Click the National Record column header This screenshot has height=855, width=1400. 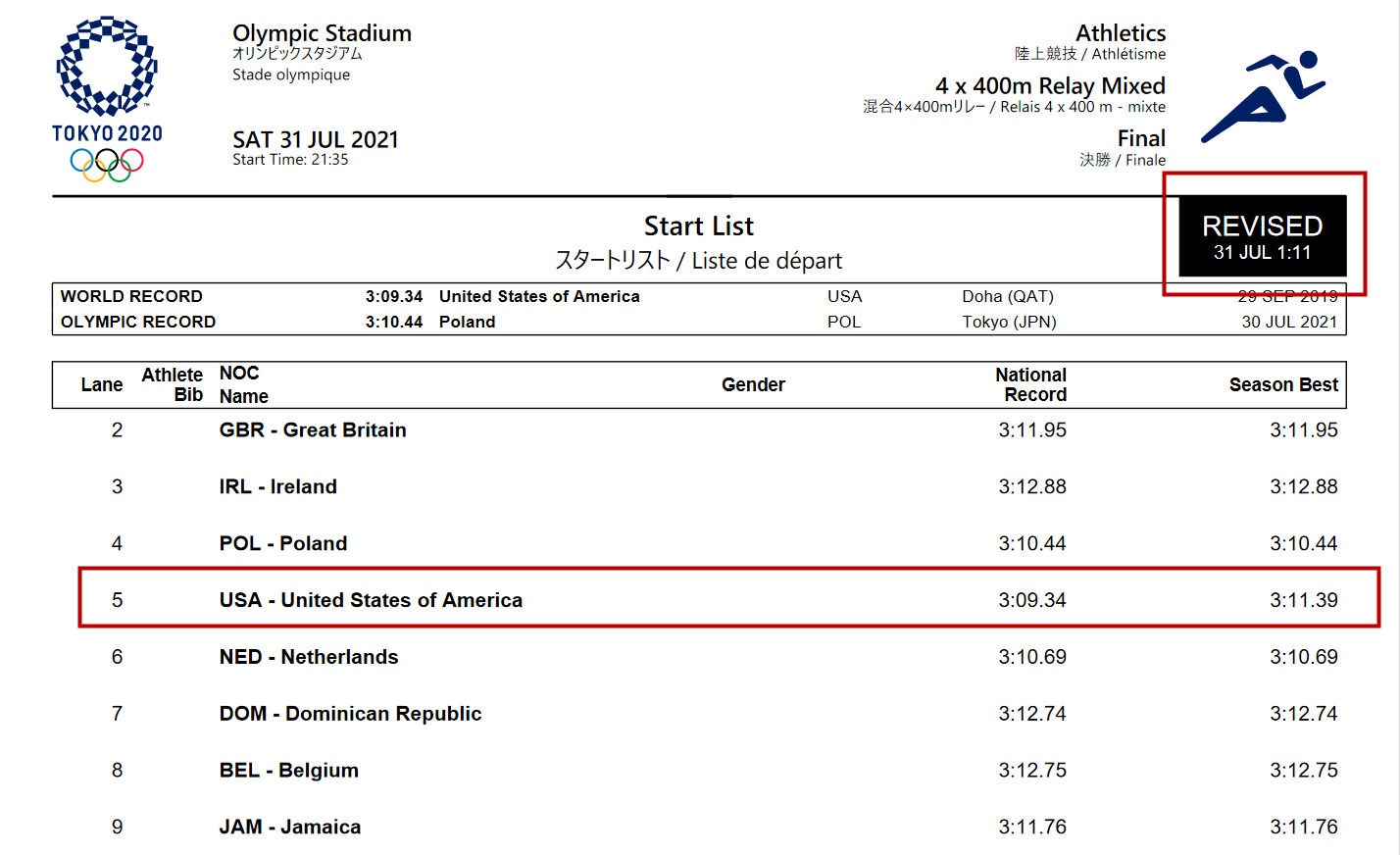[x=1030, y=384]
